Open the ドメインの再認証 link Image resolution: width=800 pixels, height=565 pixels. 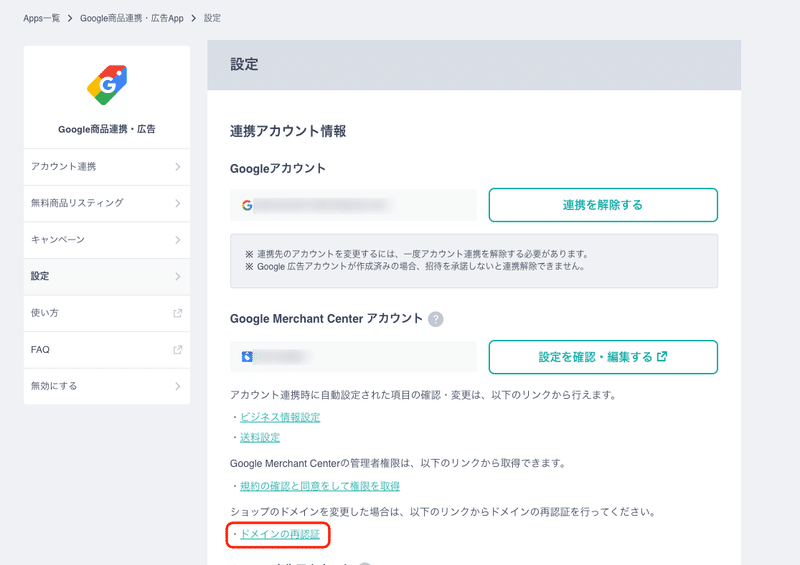point(280,534)
